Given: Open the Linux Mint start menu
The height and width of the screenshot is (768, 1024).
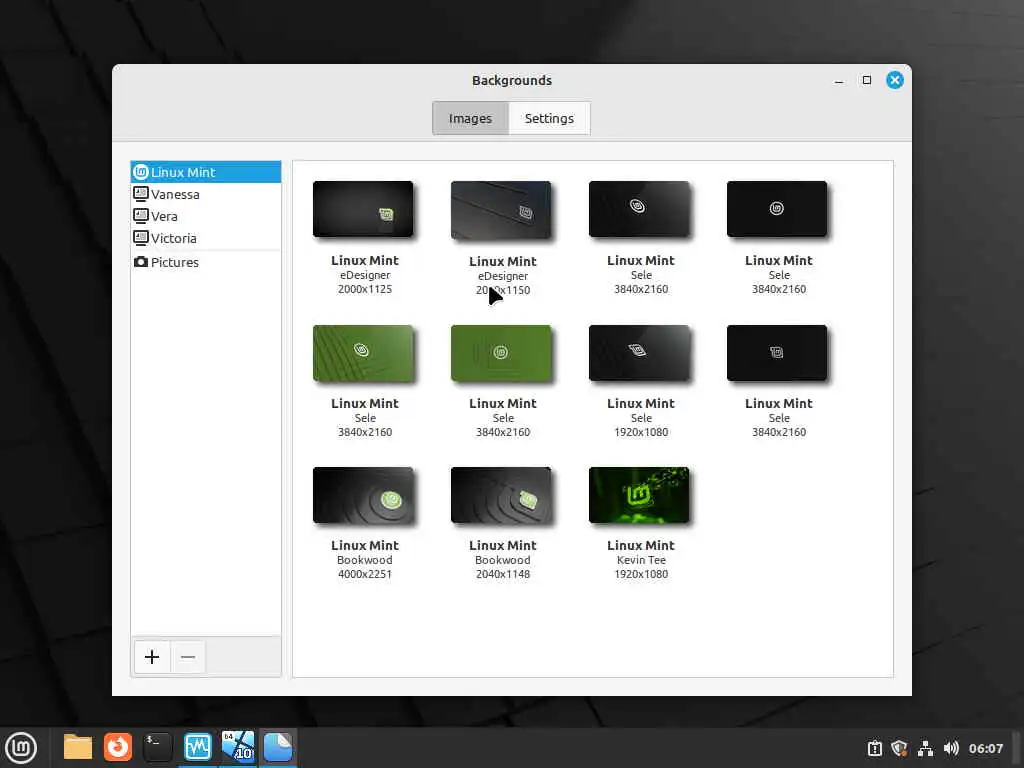Looking at the screenshot, I should pos(21,748).
